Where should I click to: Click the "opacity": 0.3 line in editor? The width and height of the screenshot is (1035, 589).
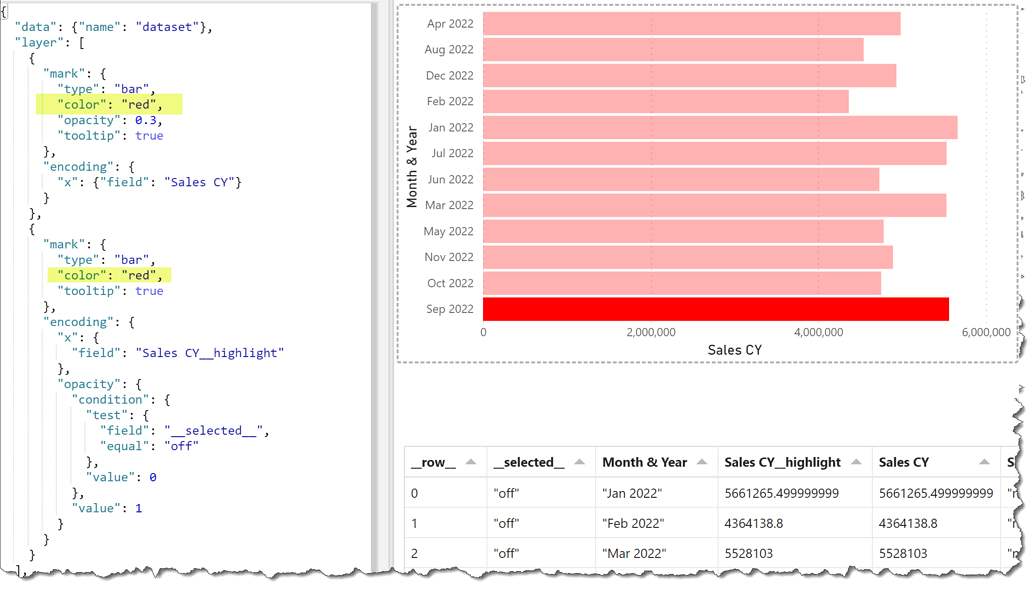pos(110,120)
